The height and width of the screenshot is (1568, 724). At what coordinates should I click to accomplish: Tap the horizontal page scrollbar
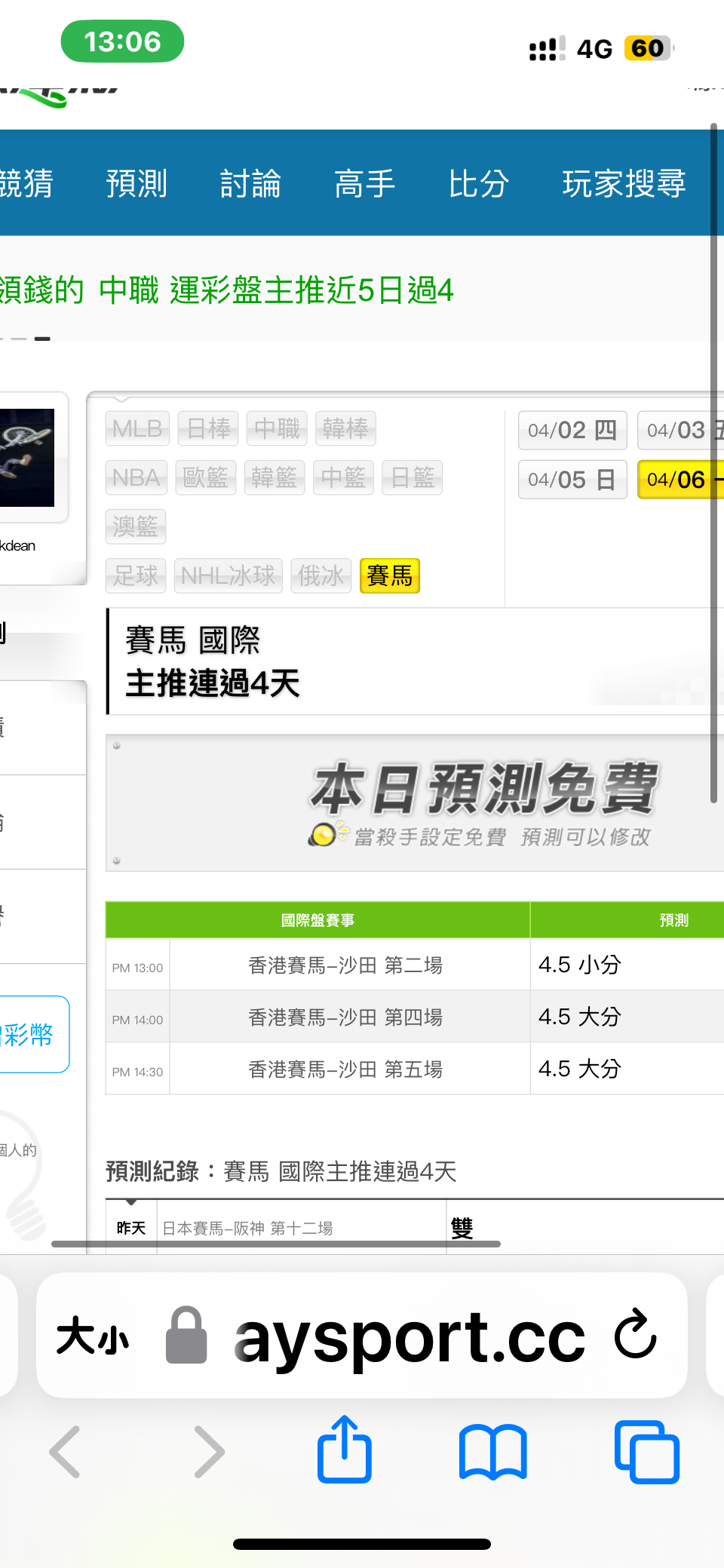coord(276,1244)
